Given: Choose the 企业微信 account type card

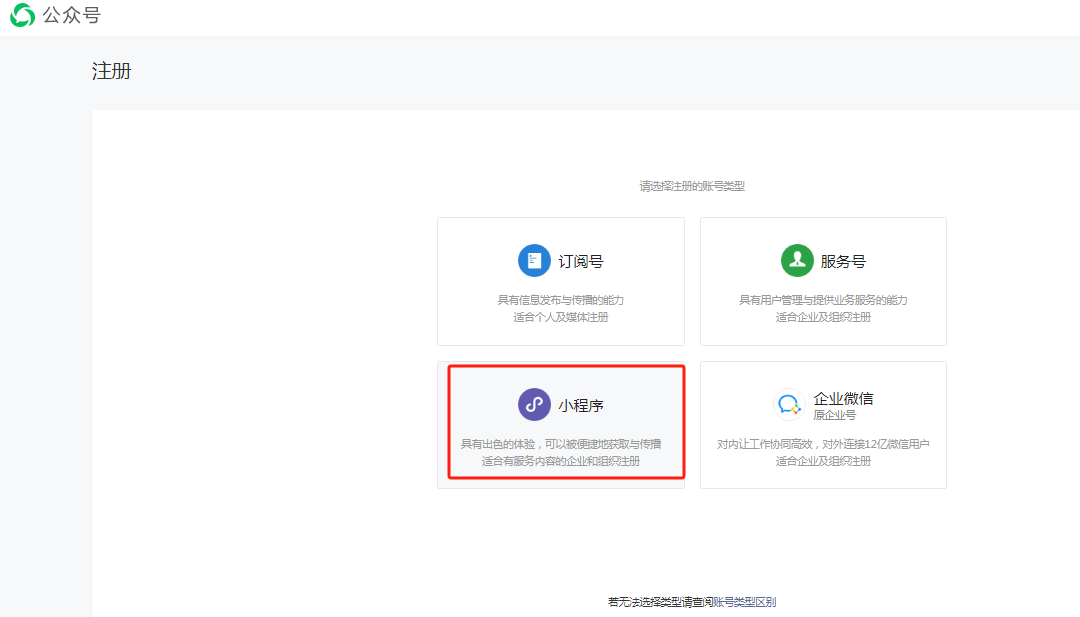Looking at the screenshot, I should [x=823, y=425].
